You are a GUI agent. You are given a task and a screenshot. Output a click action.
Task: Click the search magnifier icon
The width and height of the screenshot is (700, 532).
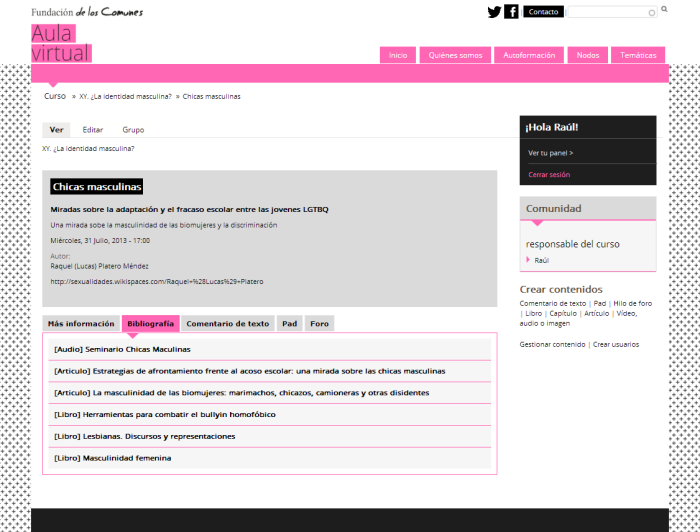(664, 9)
